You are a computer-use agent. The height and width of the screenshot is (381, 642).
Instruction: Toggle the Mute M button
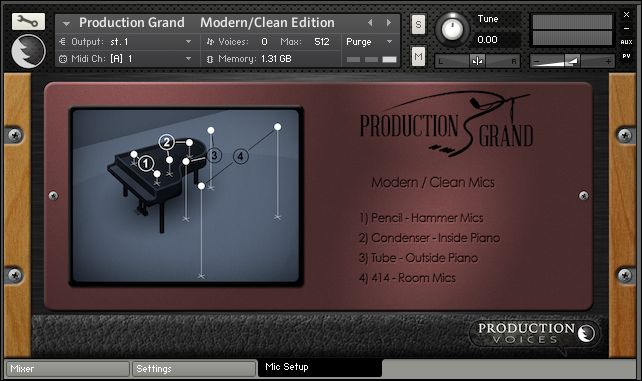pos(418,56)
